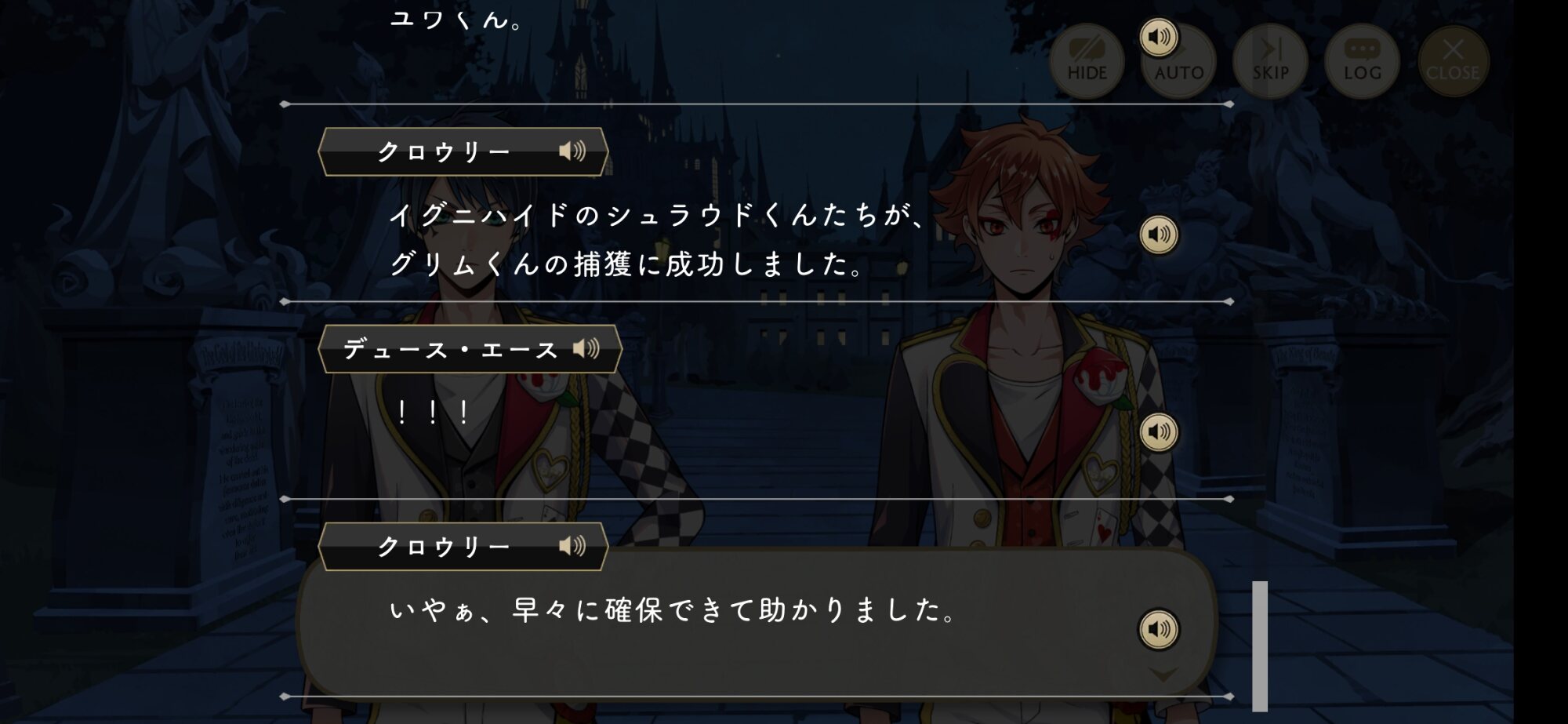Play voice for the '!!!' line
This screenshot has height=724, width=1568.
pyautogui.click(x=1159, y=432)
